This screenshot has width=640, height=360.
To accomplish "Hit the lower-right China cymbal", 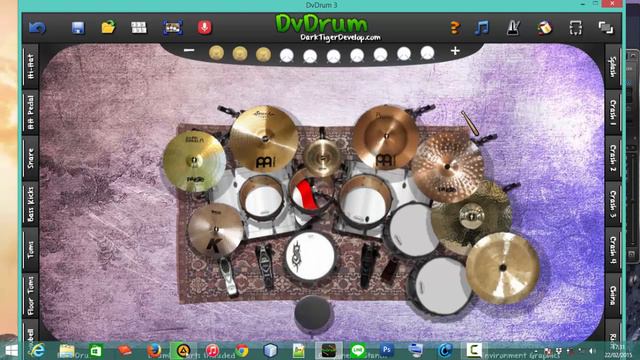I will tap(502, 268).
